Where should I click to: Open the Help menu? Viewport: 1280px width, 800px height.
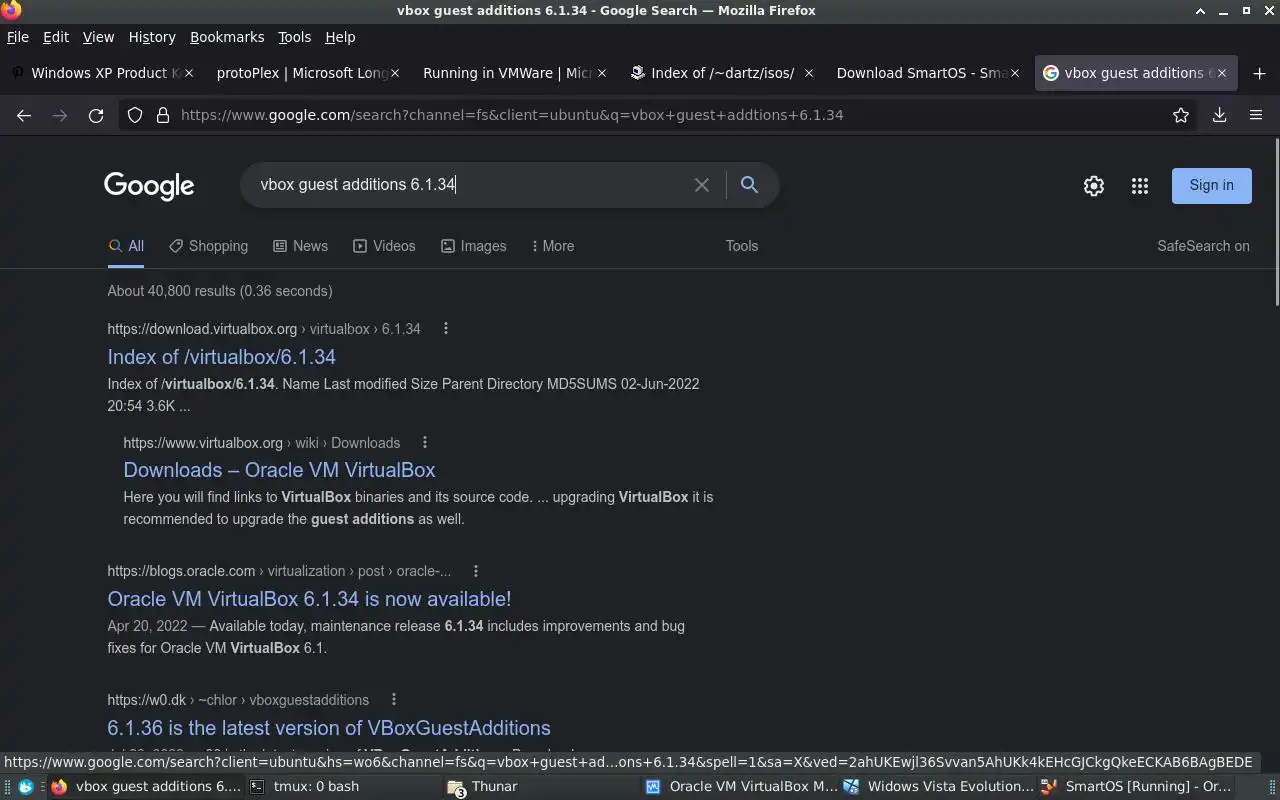(x=340, y=37)
